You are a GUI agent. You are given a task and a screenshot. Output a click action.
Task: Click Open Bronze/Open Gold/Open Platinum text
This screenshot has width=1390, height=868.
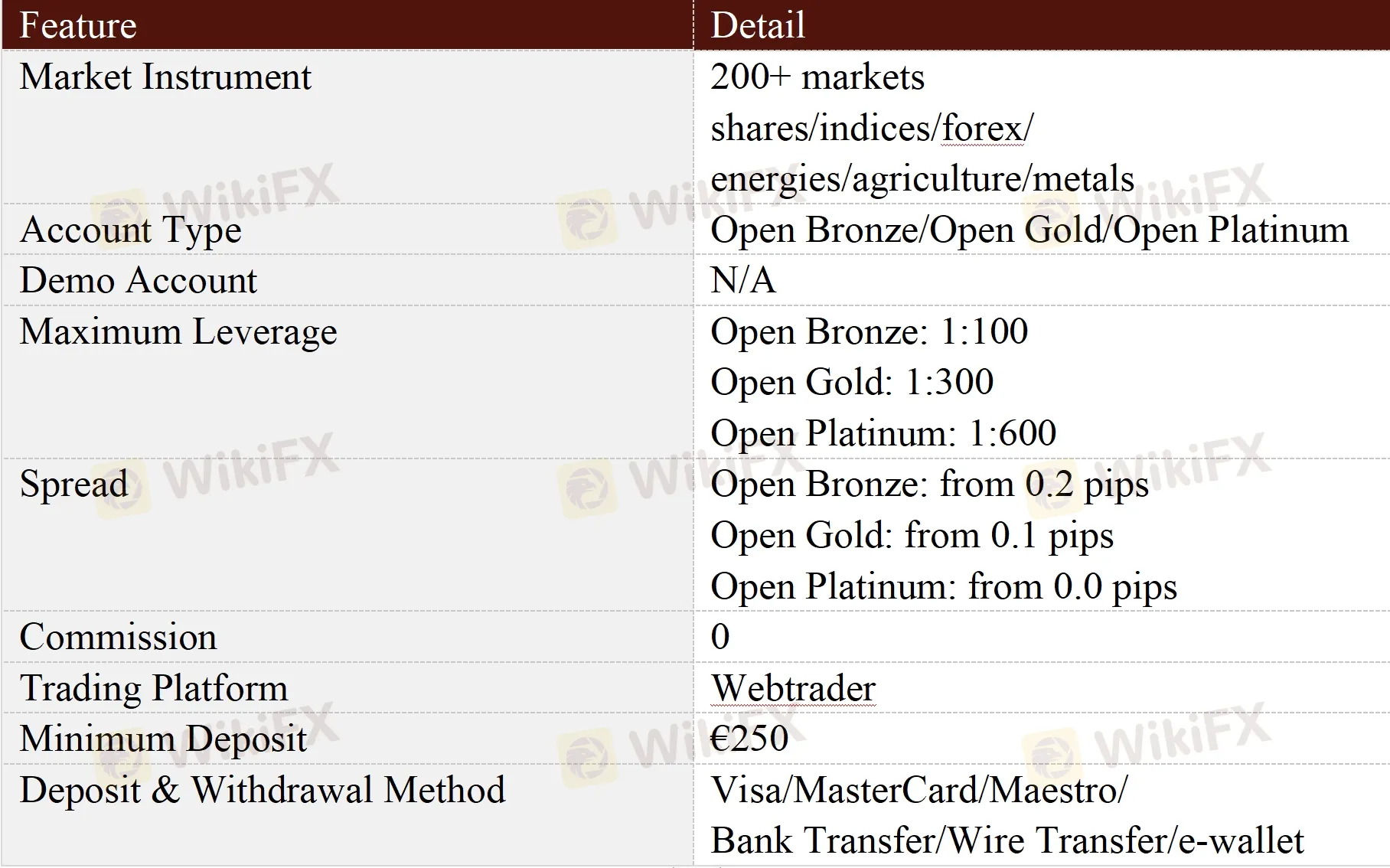pos(1029,230)
